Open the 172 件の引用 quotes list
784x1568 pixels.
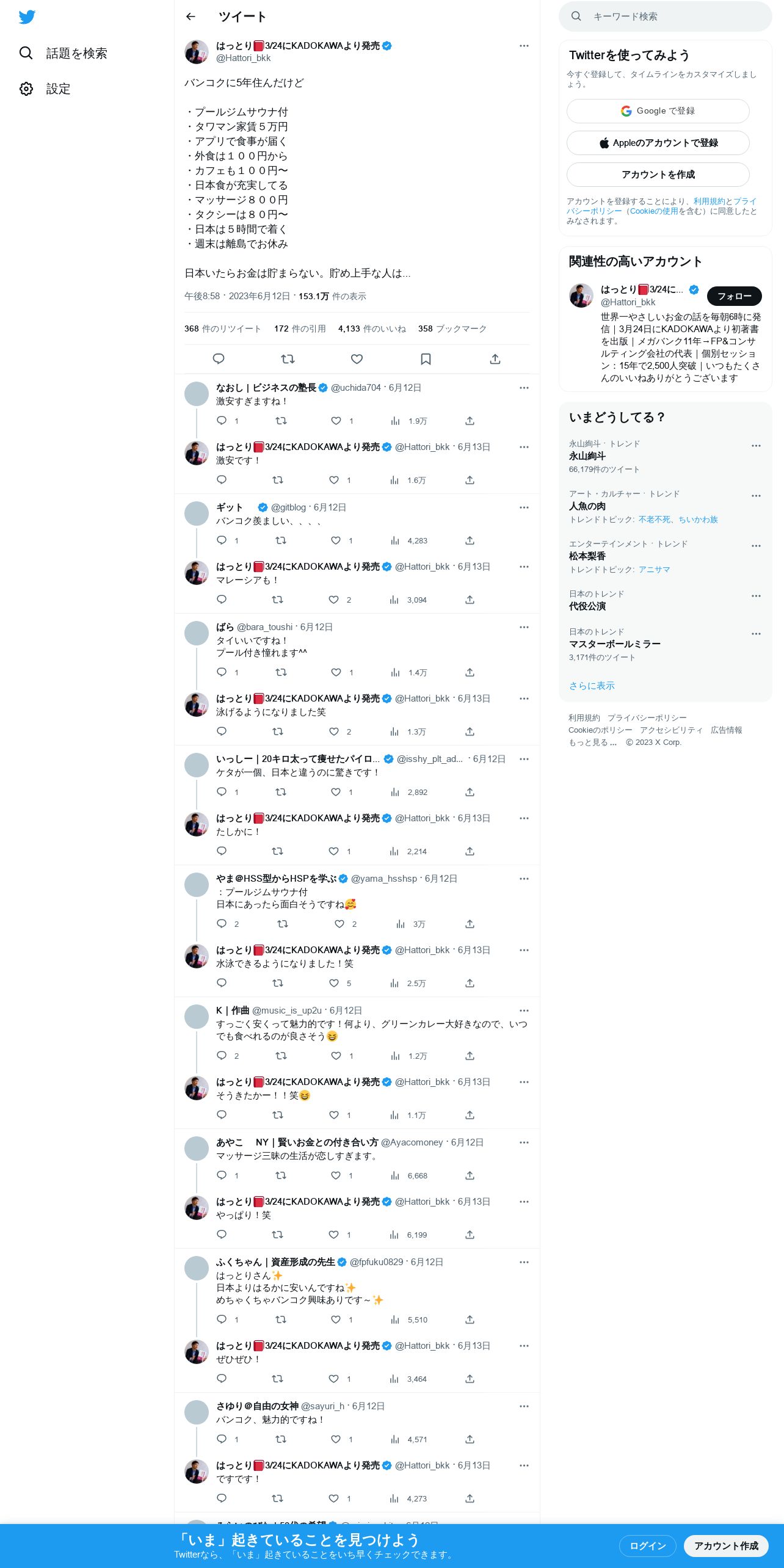click(300, 328)
